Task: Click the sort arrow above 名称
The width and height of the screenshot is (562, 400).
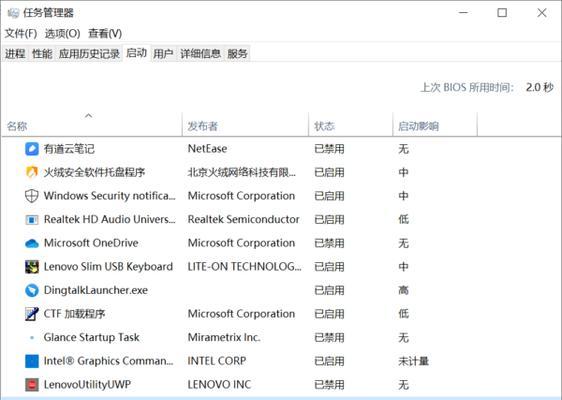Action: point(89,115)
